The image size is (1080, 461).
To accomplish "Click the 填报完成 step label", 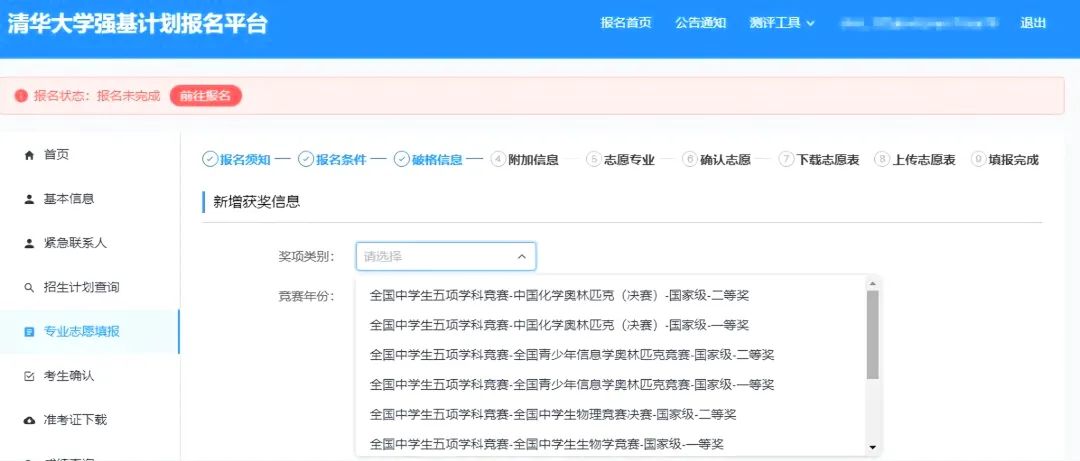I will (x=1014, y=160).
